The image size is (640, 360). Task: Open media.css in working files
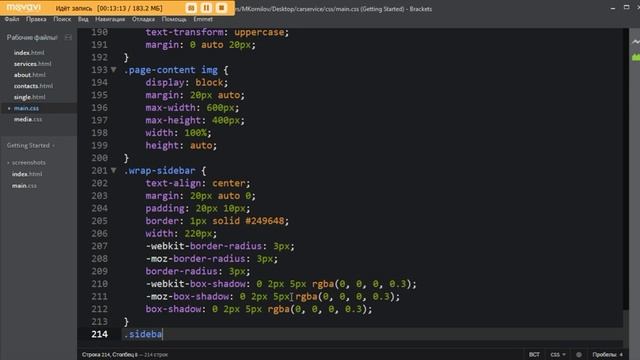click(x=28, y=119)
